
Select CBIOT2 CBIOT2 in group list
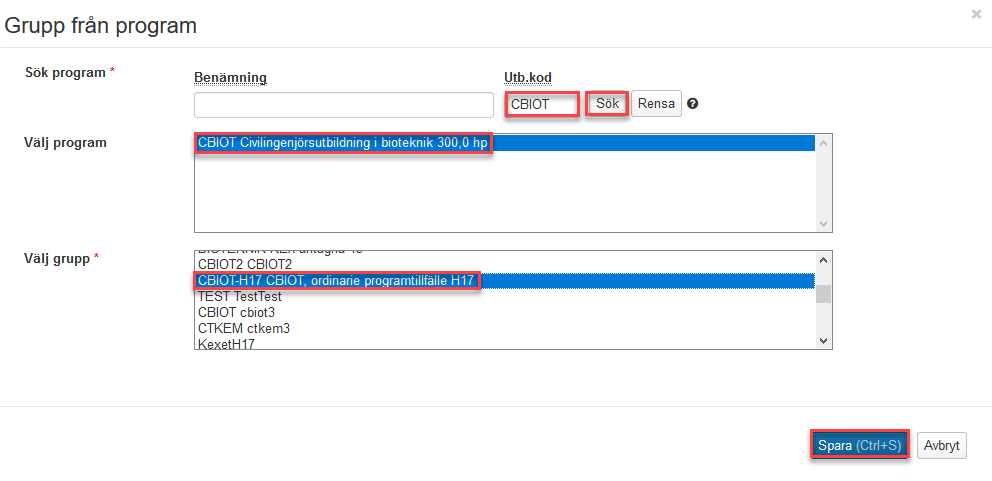click(x=245, y=265)
